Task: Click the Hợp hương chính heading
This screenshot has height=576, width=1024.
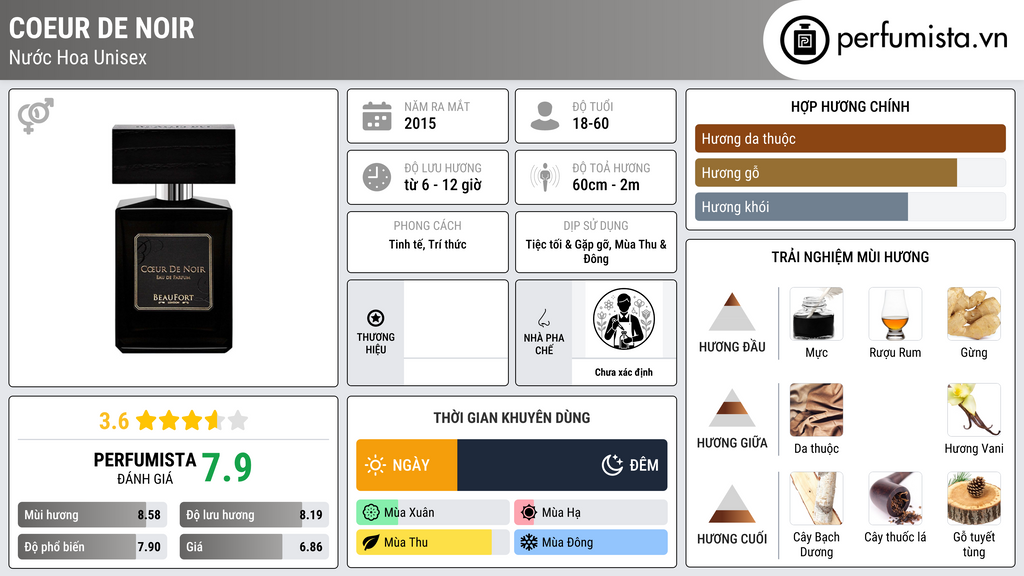Action: coord(850,106)
